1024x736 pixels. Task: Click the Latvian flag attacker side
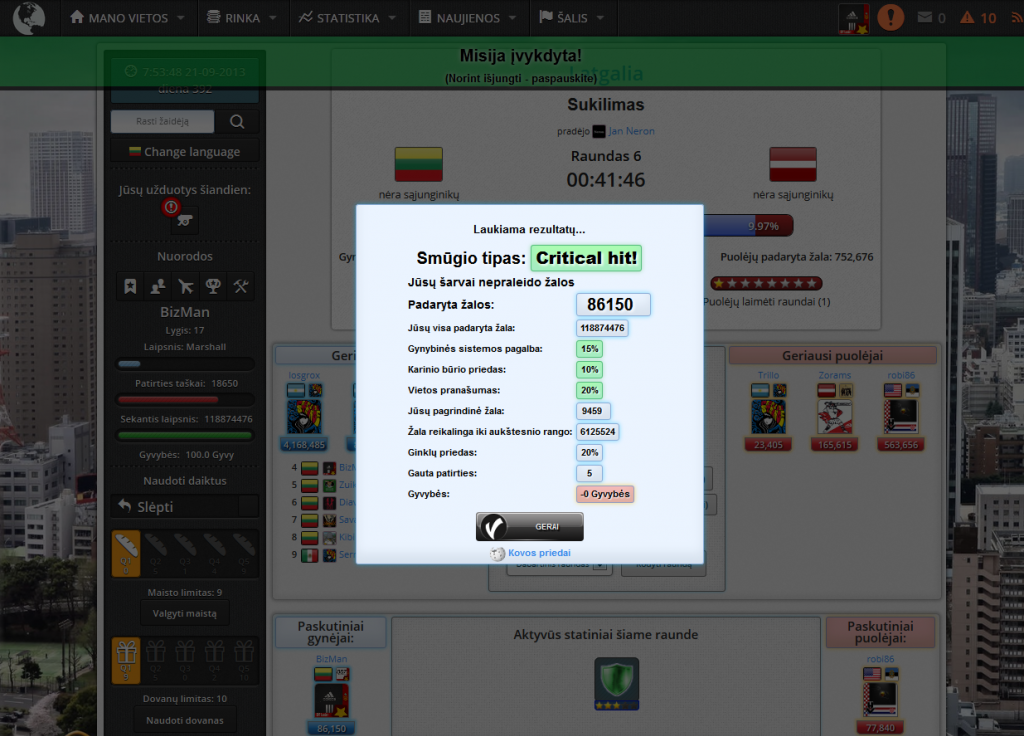point(793,165)
